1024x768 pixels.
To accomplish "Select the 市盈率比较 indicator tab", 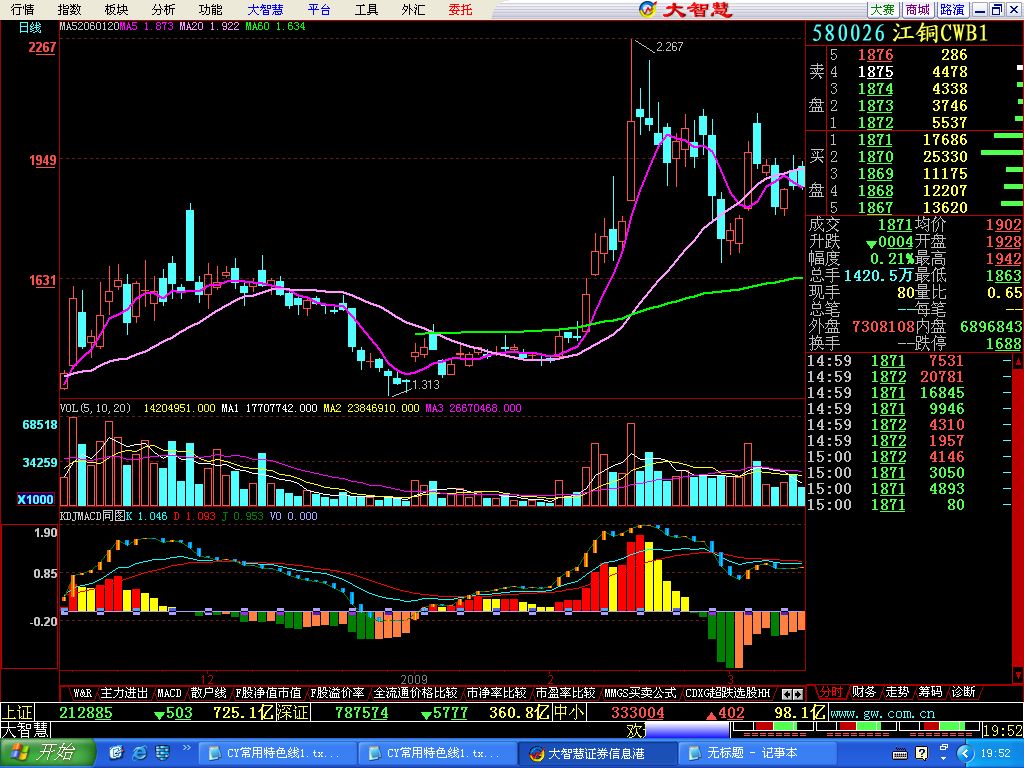I will click(x=566, y=692).
